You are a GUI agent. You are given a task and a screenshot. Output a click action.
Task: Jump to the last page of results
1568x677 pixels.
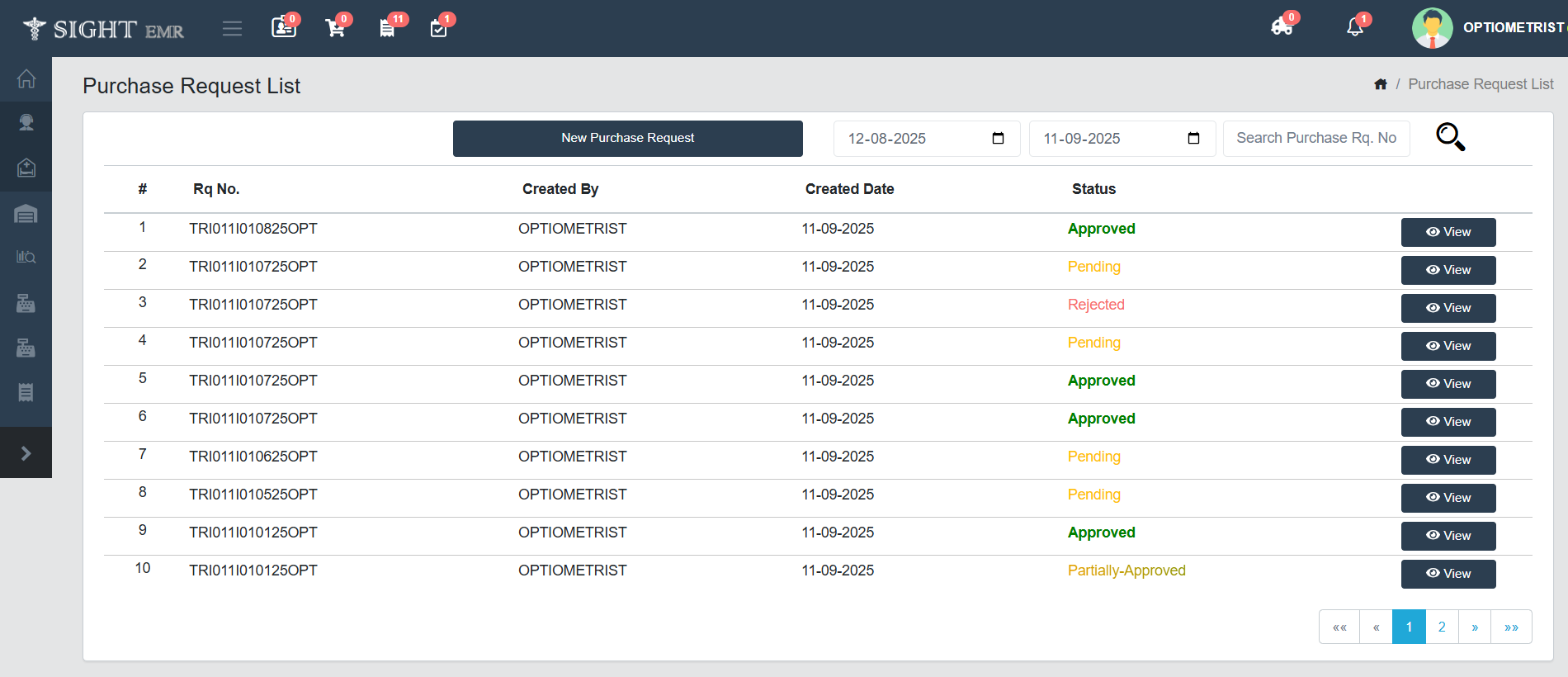(1511, 627)
